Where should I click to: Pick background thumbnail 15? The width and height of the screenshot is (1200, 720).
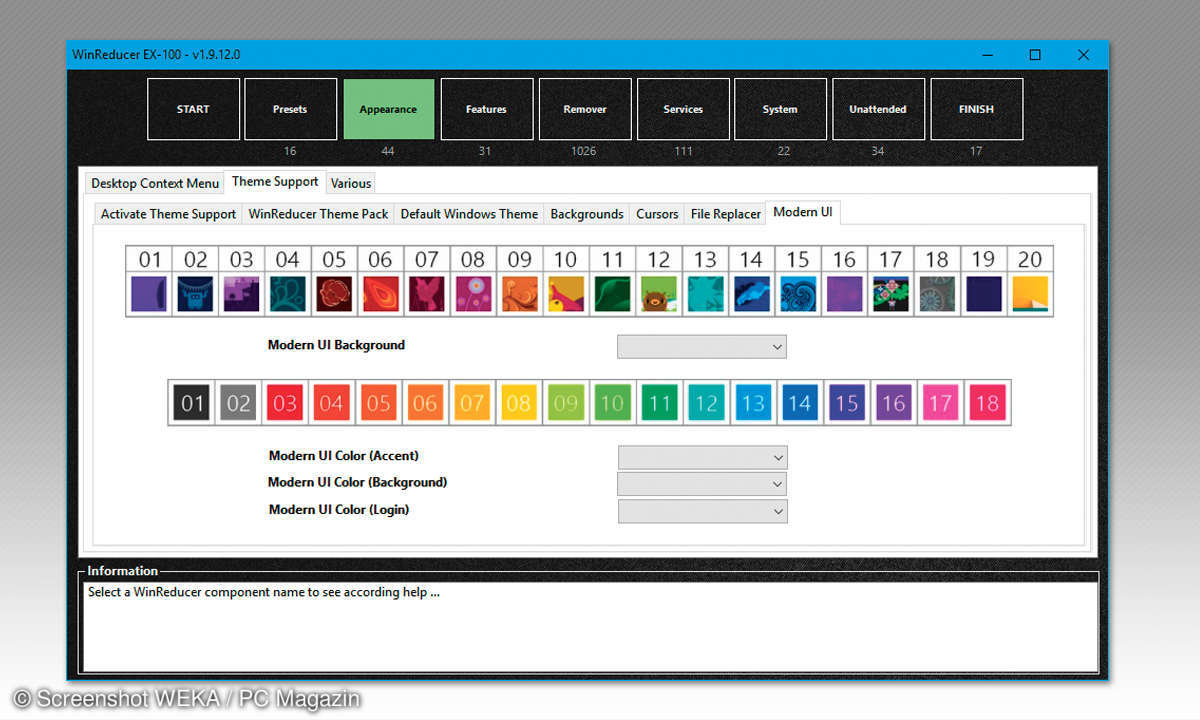(x=797, y=294)
